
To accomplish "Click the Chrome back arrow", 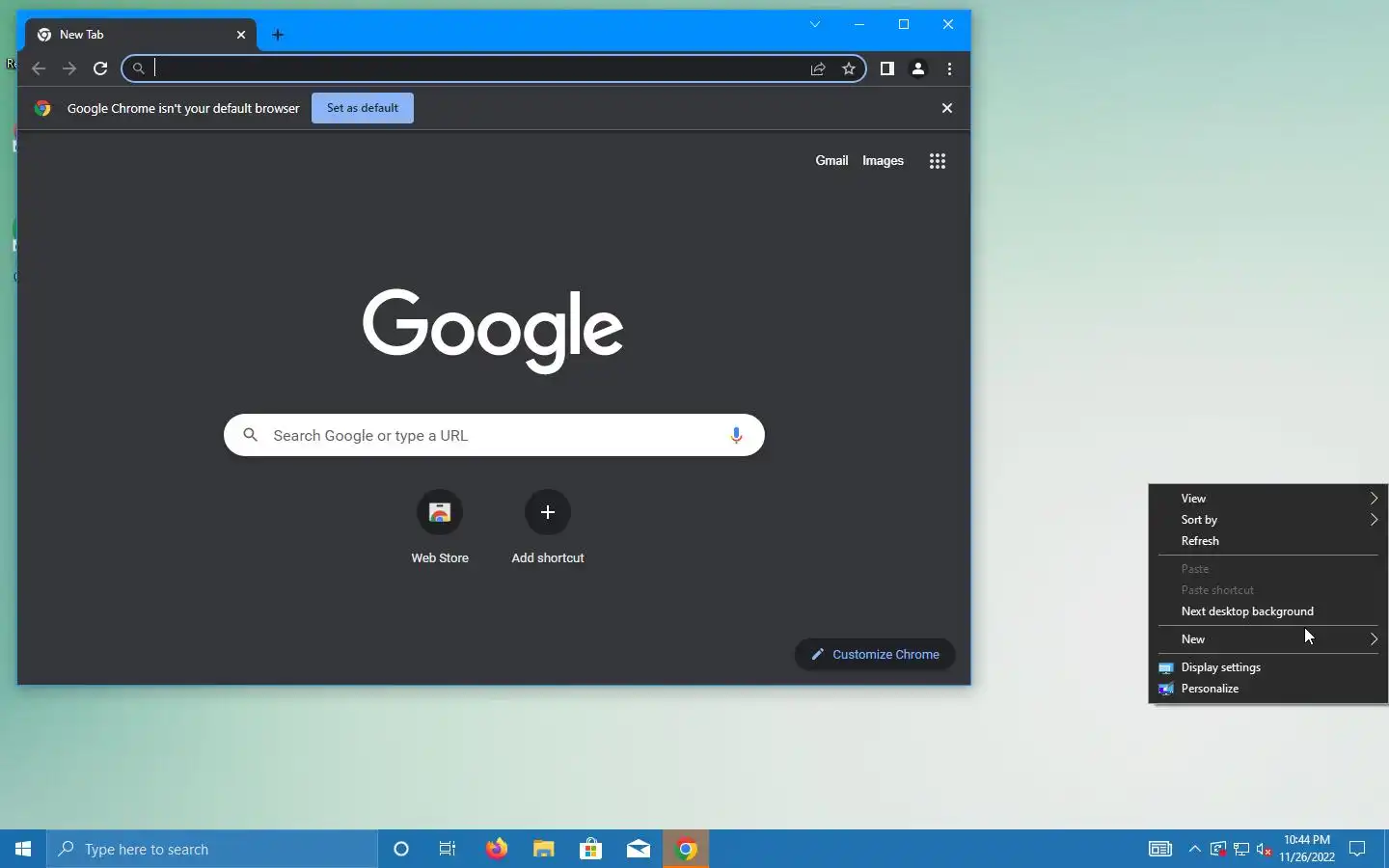I will (x=39, y=68).
